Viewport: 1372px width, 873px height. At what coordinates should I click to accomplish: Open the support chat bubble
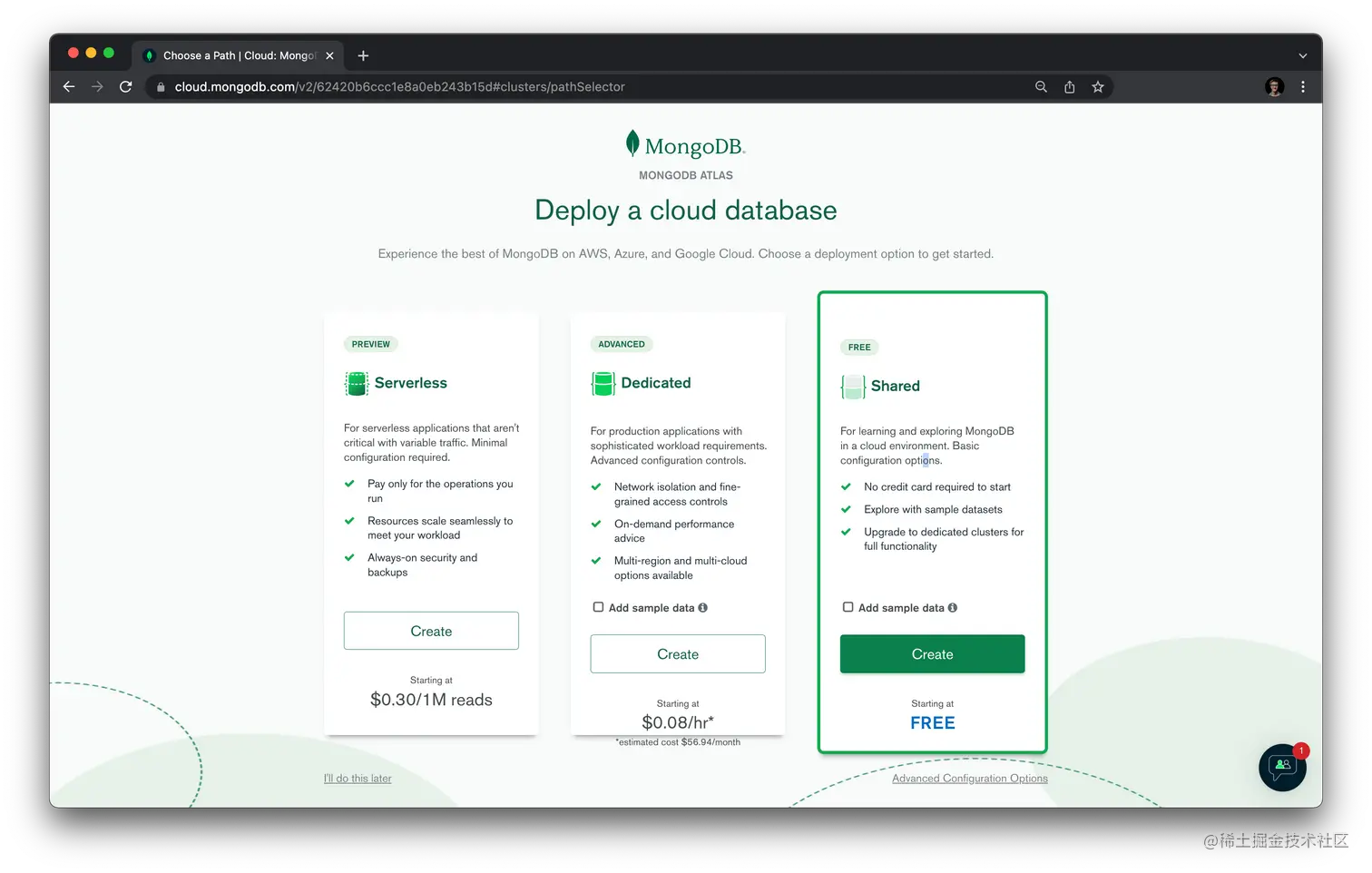[x=1282, y=767]
